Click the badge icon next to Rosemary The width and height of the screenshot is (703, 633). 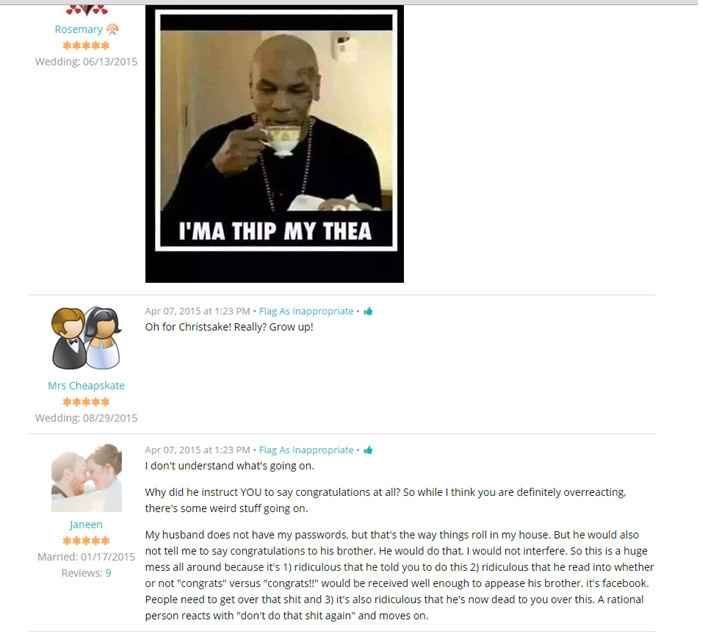pos(112,29)
